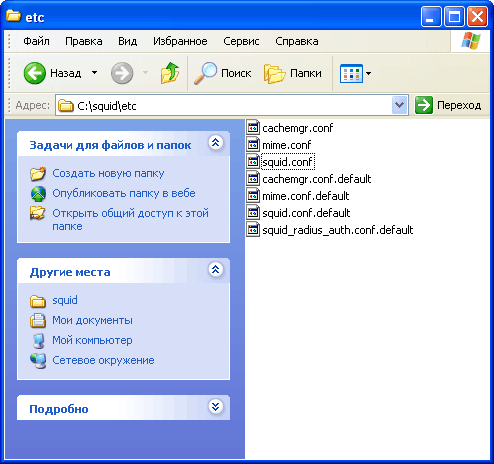494x464 pixels.
Task: Select squid_radius_auth.conf.default file
Action: click(x=330, y=230)
